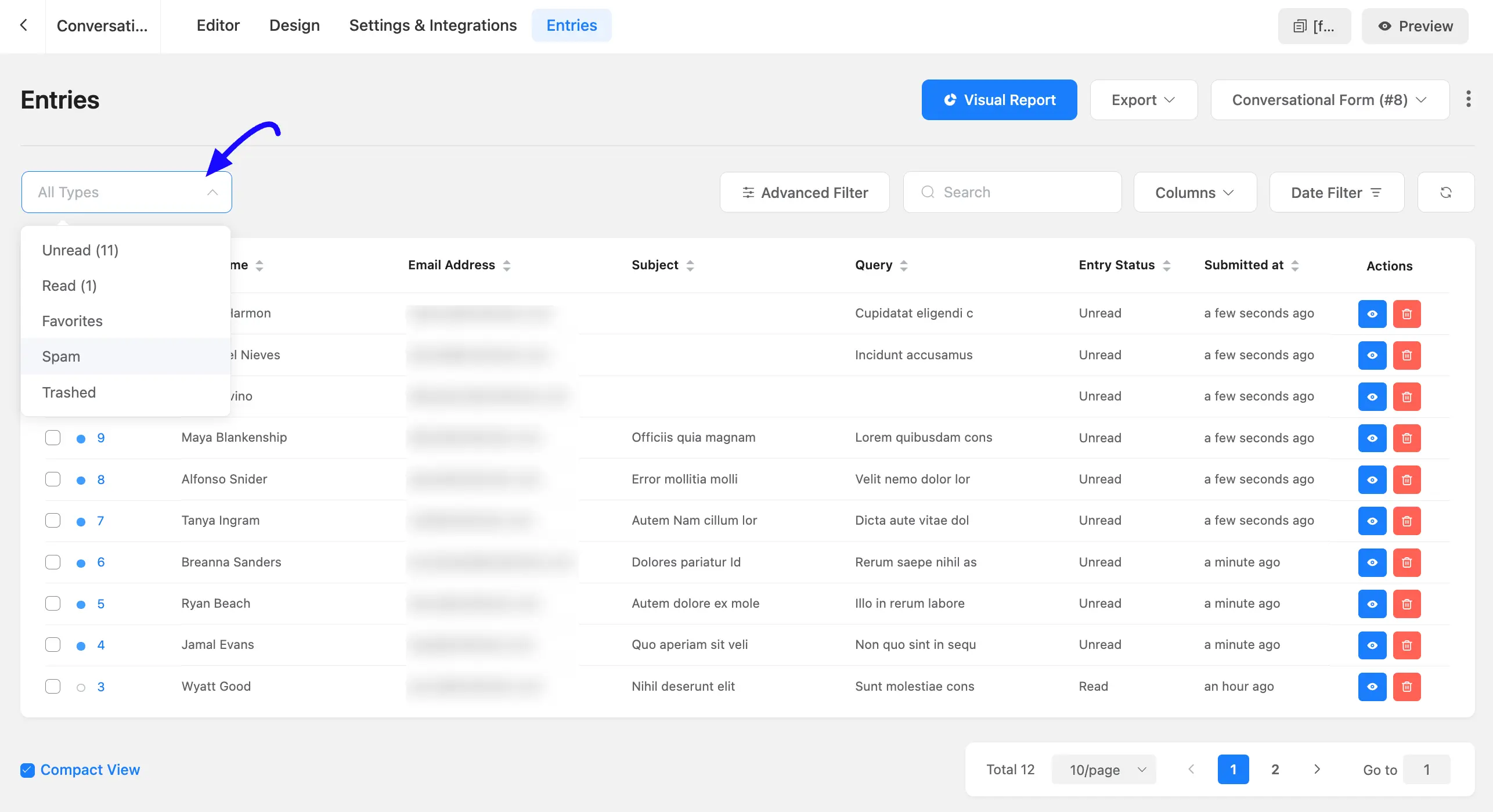The height and width of the screenshot is (812, 1493).
Task: Select checkbox for entry 3
Action: pyautogui.click(x=53, y=686)
